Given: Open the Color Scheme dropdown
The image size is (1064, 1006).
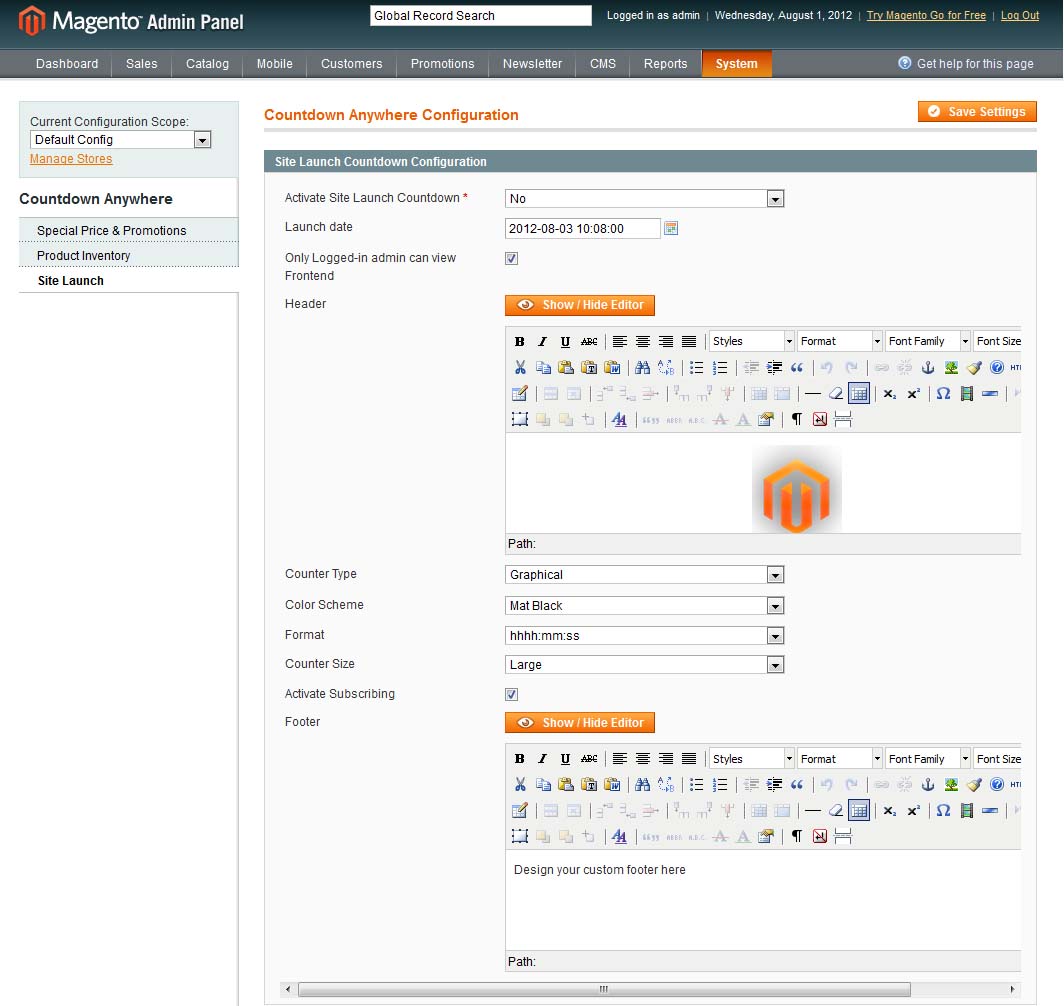Looking at the screenshot, I should pos(645,606).
